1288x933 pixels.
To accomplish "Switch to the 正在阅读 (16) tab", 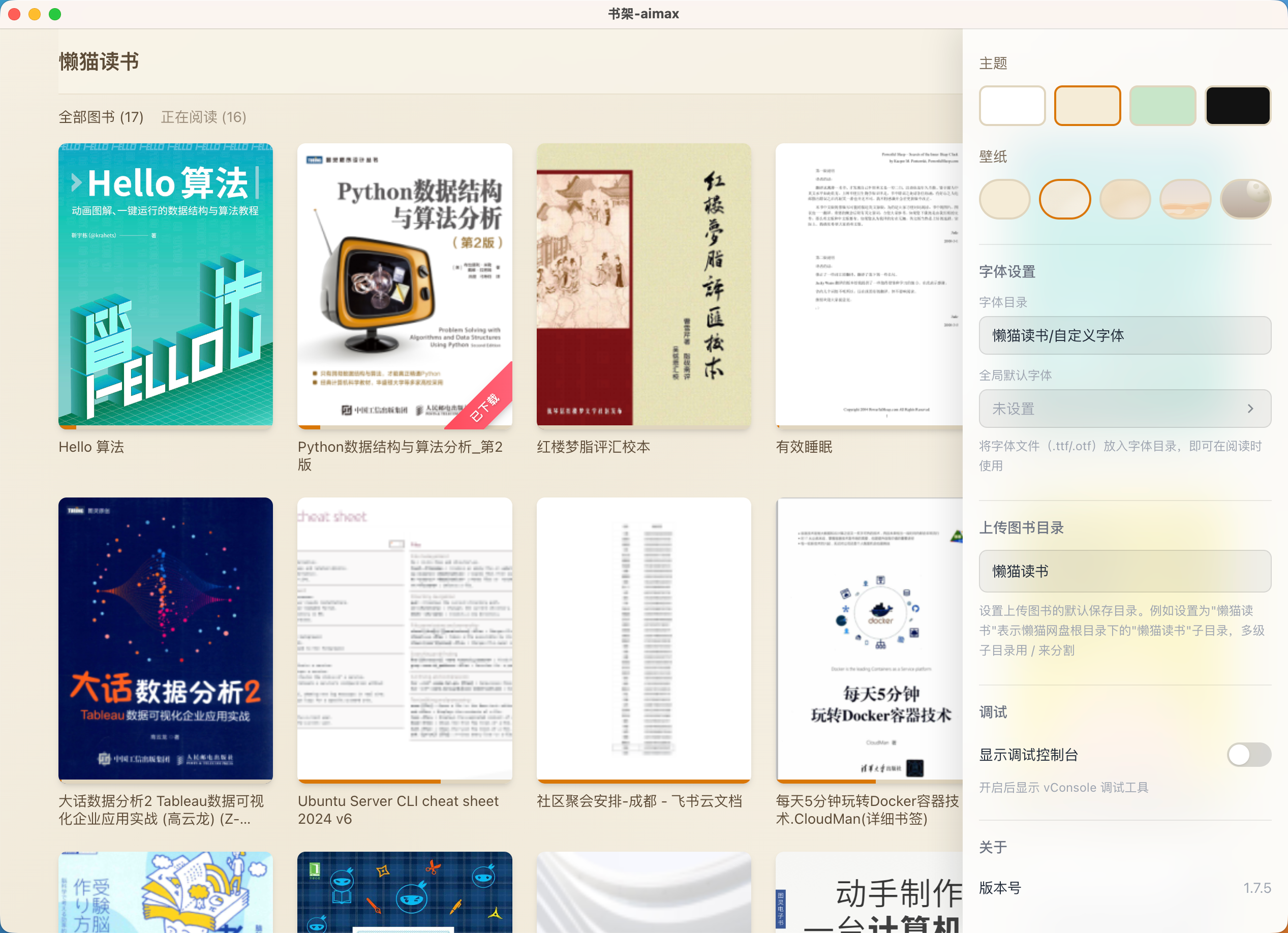I will 203,117.
